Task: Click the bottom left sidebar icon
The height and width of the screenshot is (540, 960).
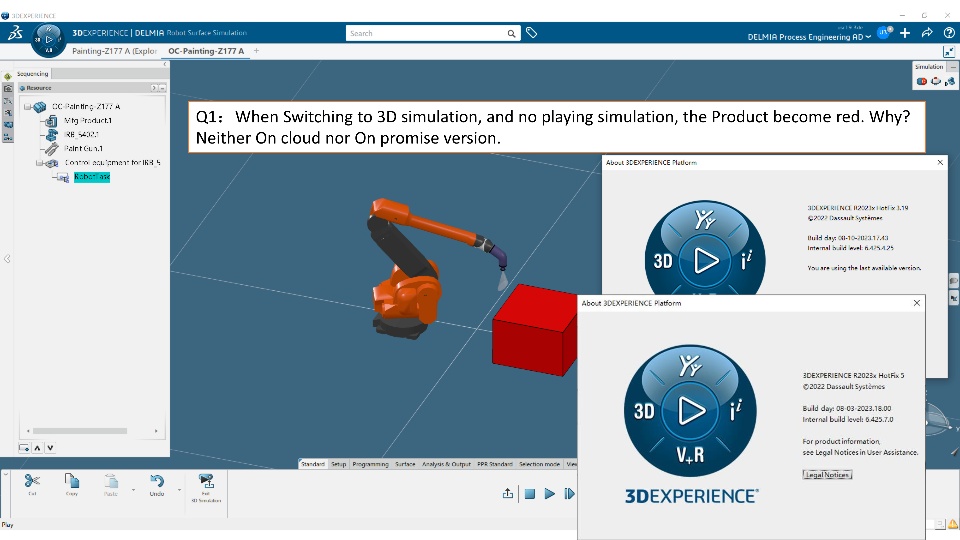Action: tap(7, 137)
